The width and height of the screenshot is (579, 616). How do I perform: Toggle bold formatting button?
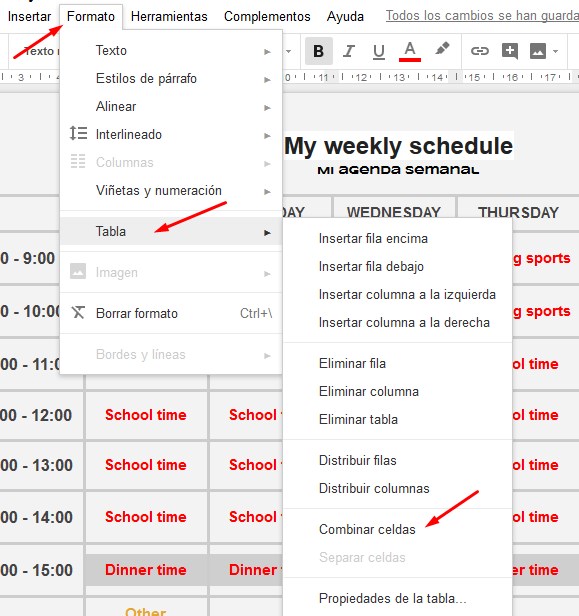(x=319, y=51)
